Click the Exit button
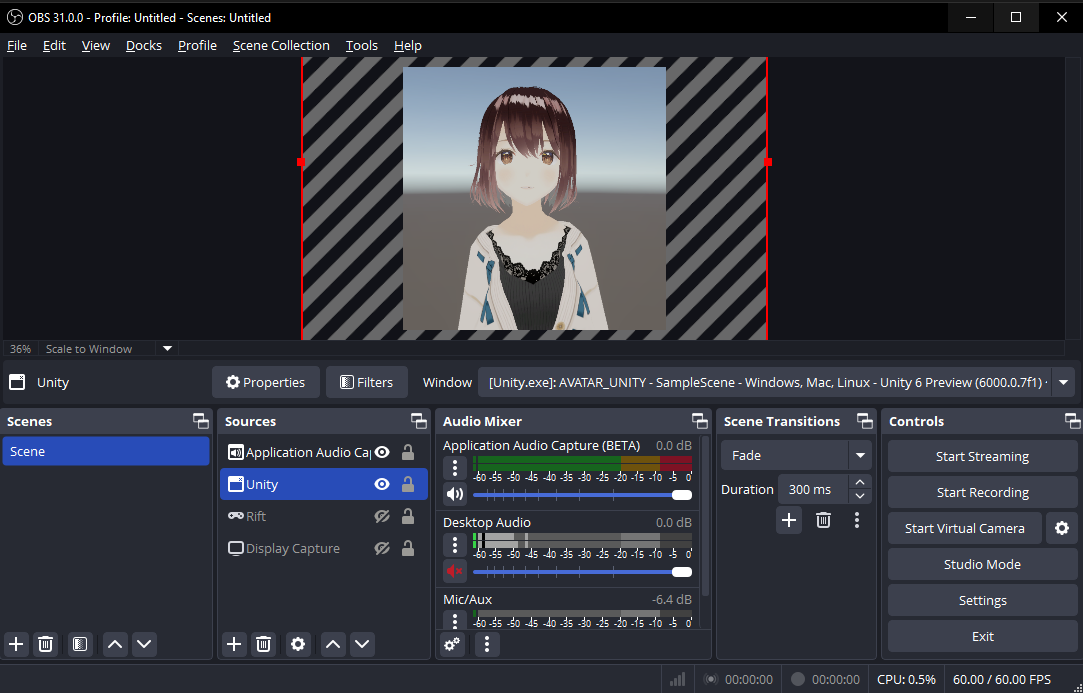 click(x=982, y=636)
